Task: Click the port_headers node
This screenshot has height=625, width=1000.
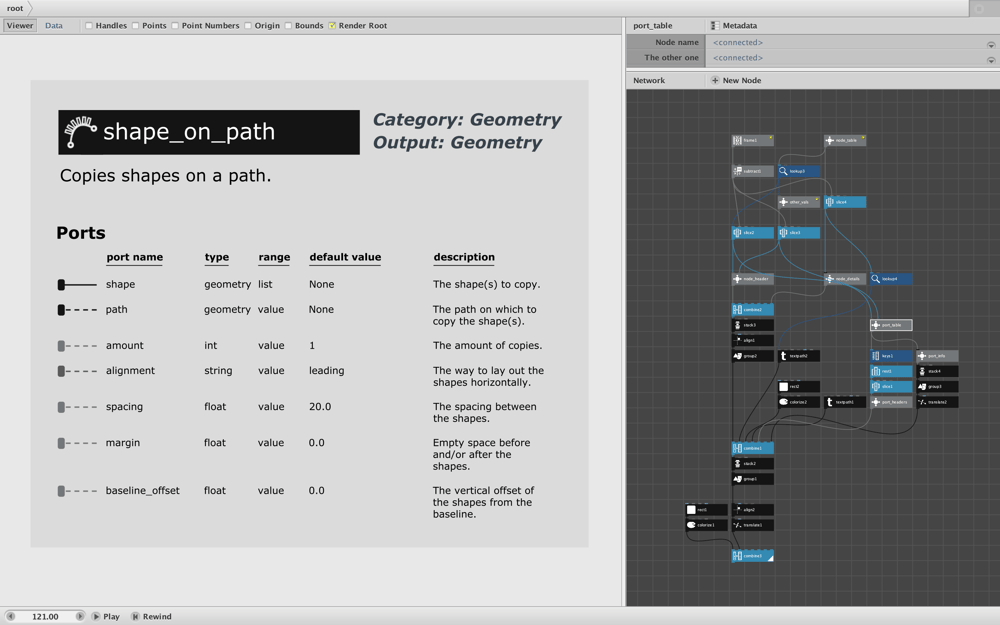Action: click(x=891, y=402)
